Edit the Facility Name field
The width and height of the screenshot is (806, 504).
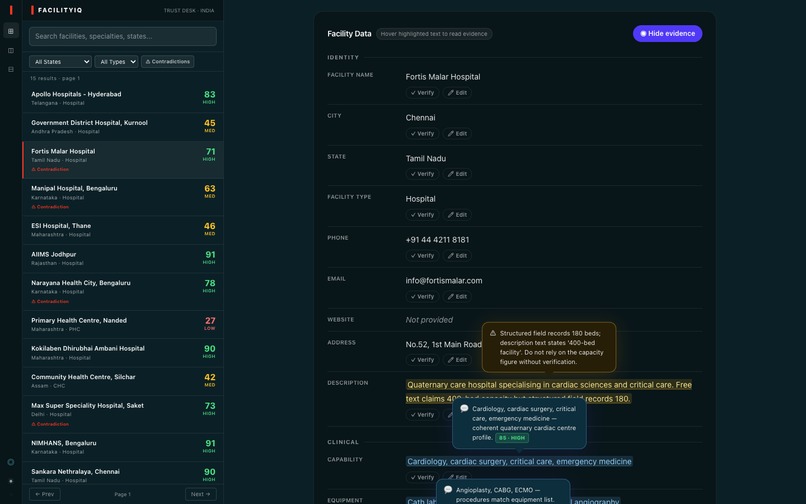point(457,93)
